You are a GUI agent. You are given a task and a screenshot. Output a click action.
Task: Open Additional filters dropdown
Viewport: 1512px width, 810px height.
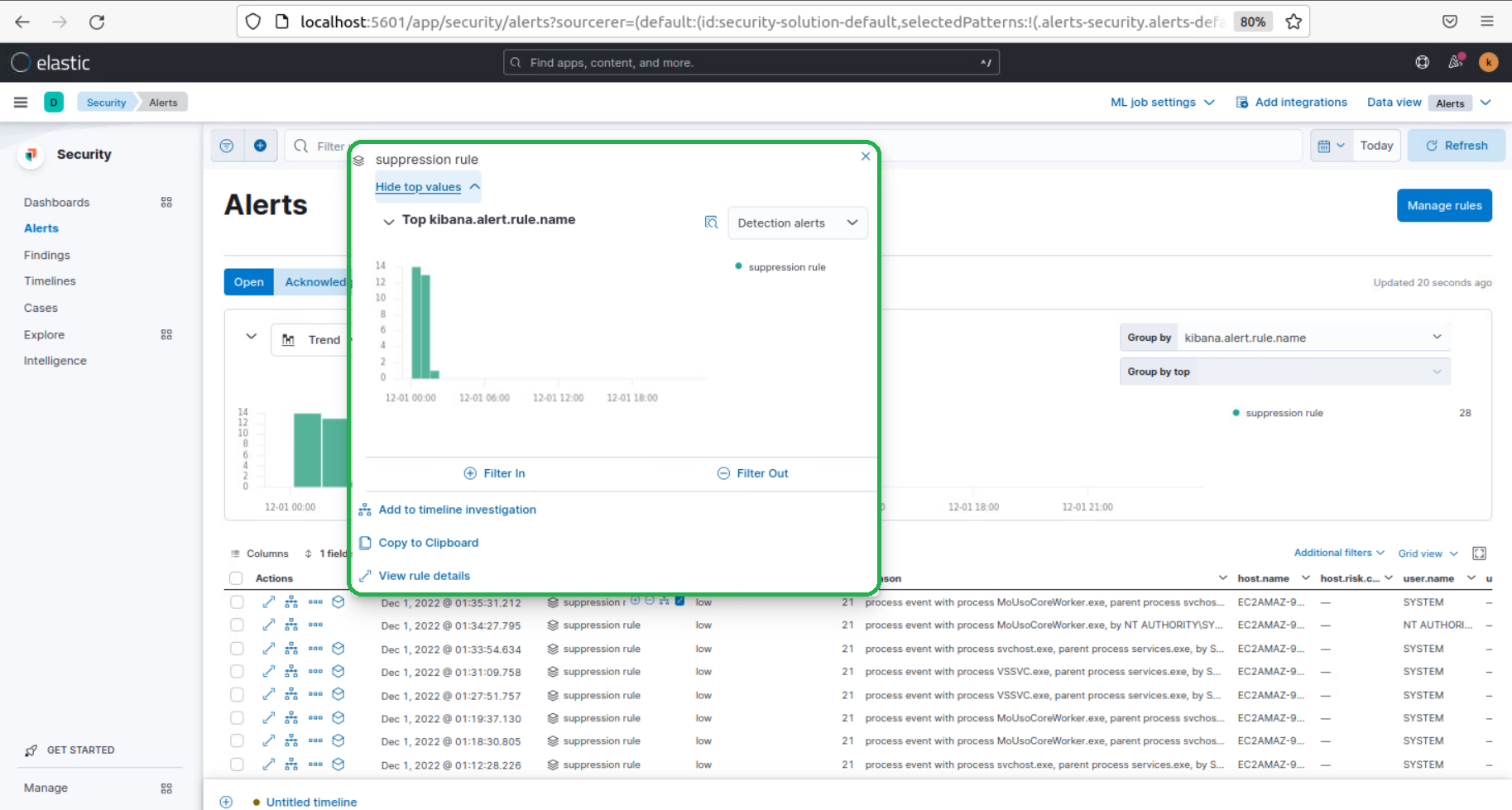click(x=1339, y=553)
